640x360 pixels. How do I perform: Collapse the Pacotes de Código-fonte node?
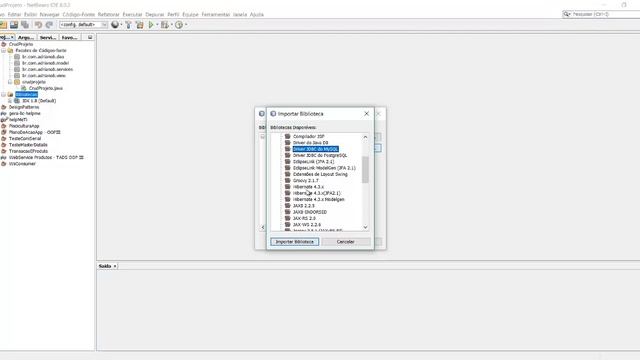pyautogui.click(x=4, y=51)
